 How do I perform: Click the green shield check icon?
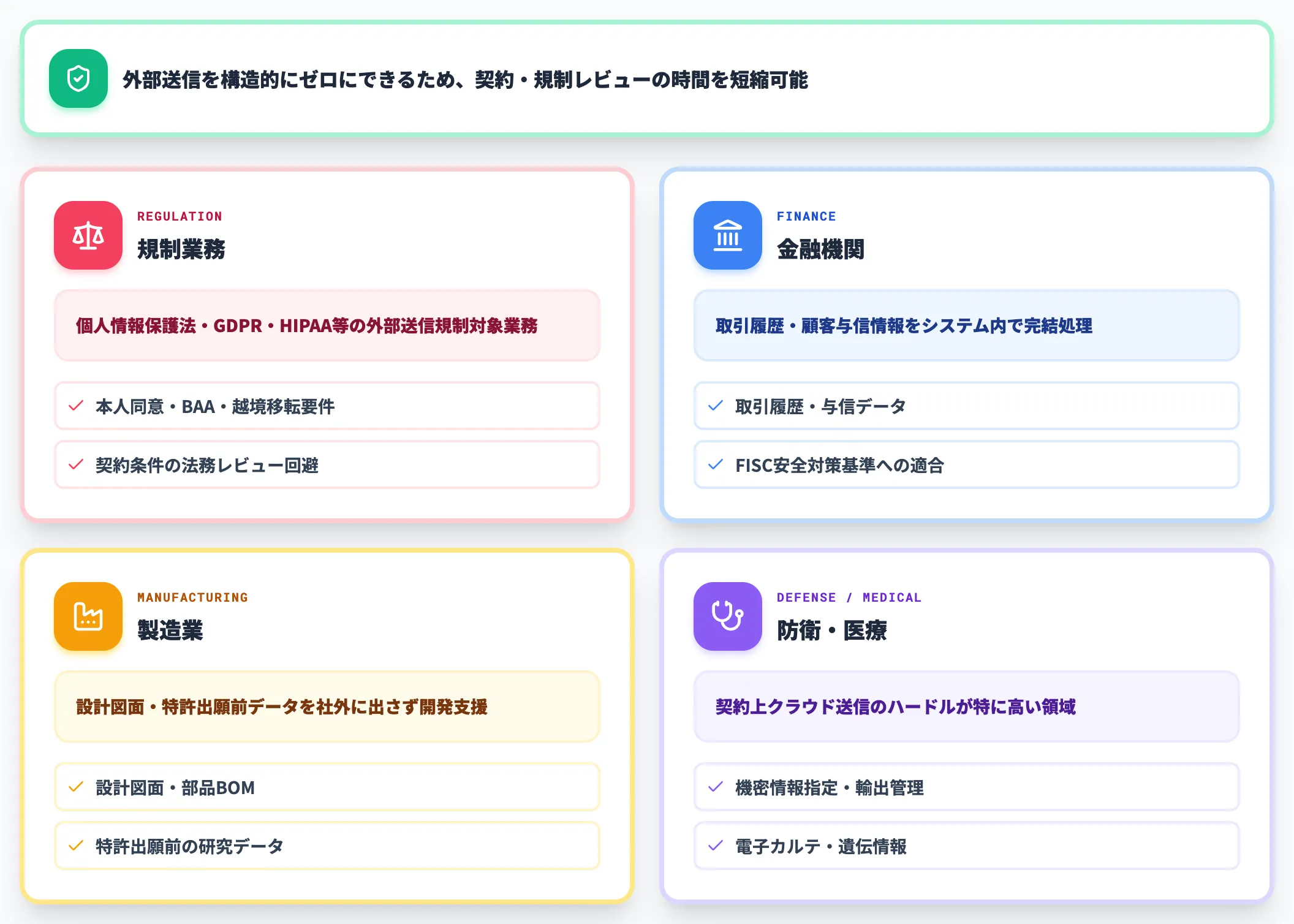click(x=78, y=78)
